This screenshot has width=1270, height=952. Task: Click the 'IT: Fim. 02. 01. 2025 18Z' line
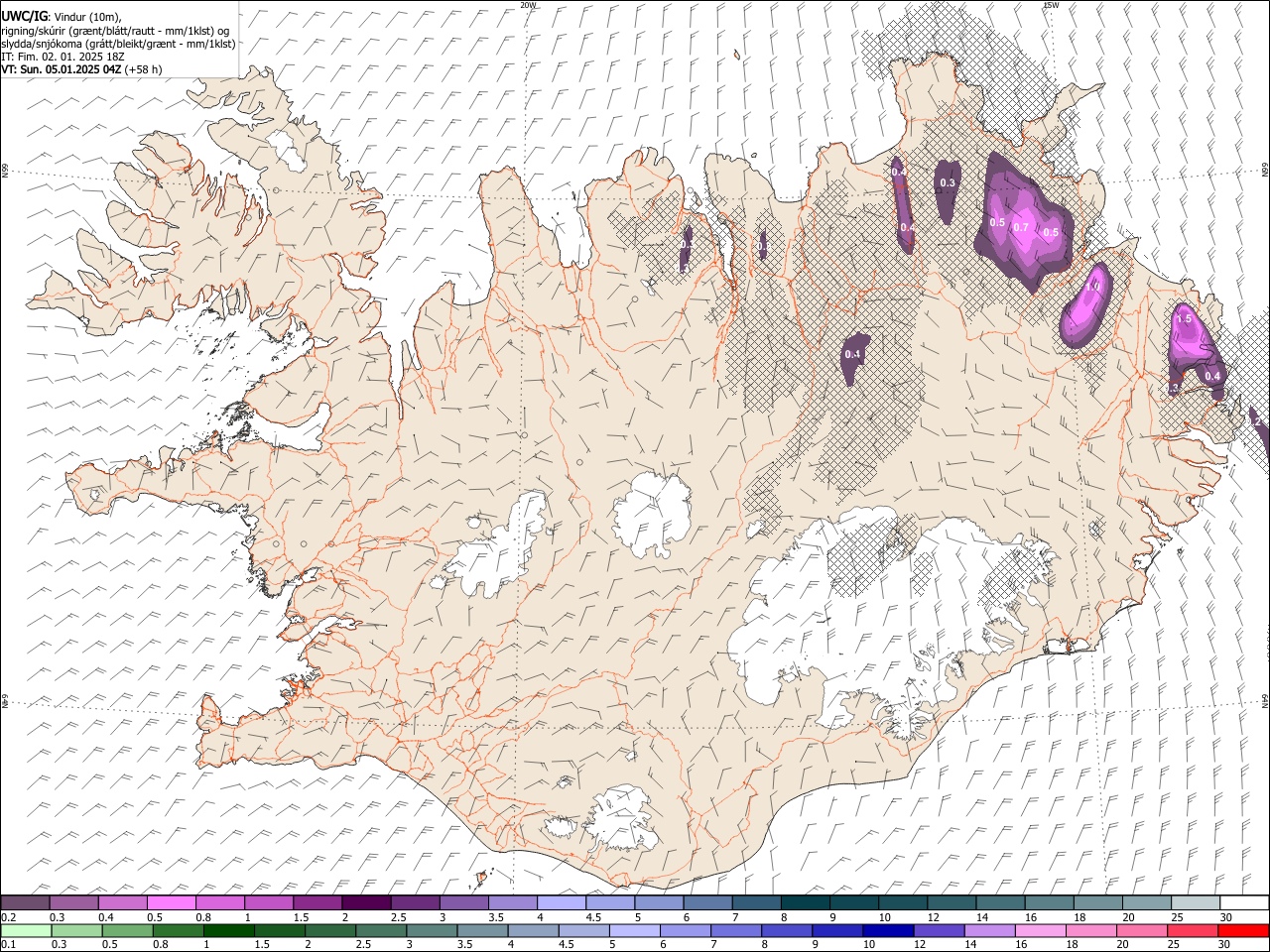pos(63,57)
